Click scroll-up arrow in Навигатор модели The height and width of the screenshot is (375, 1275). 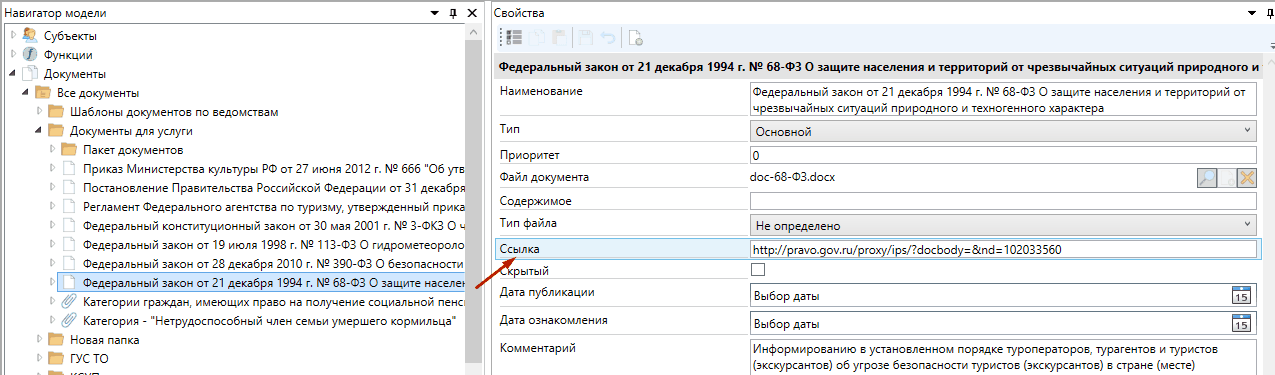point(474,32)
